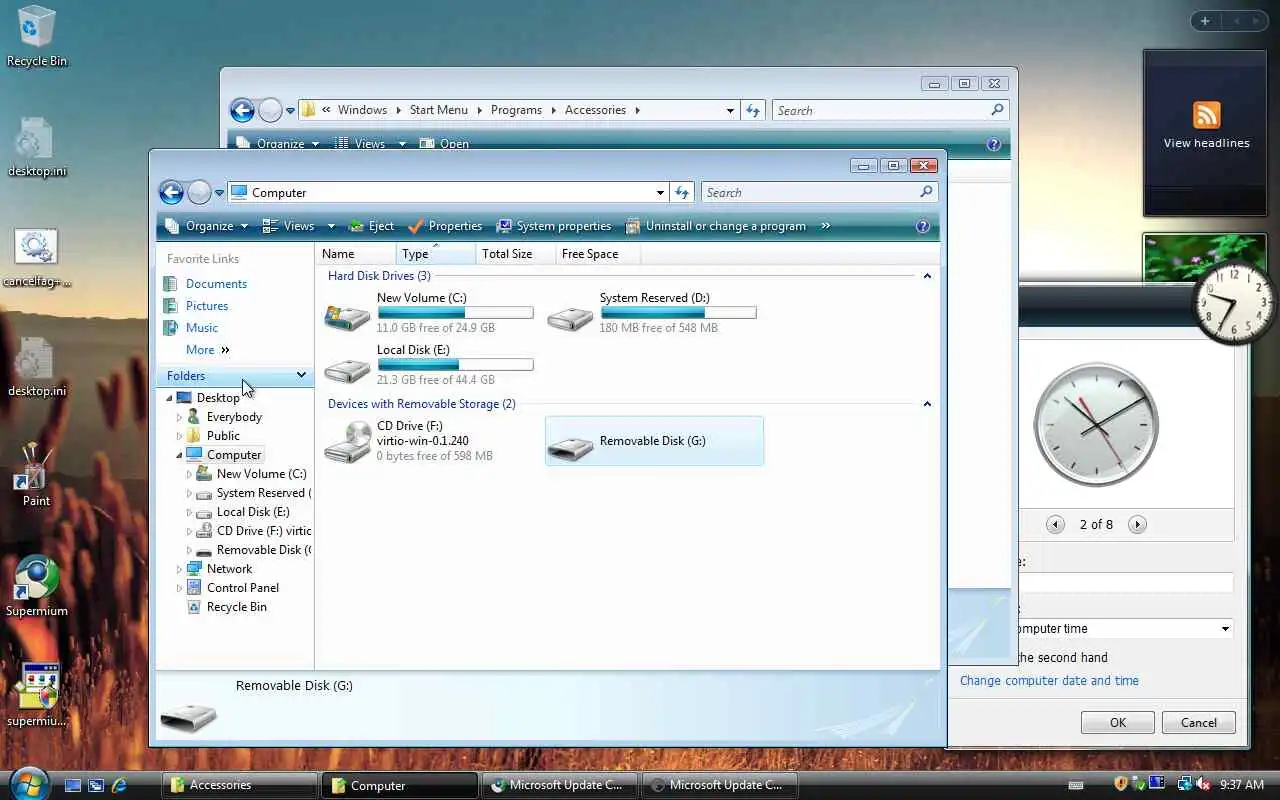Click More favorite links
Screen dimensions: 1280x800
[207, 350]
